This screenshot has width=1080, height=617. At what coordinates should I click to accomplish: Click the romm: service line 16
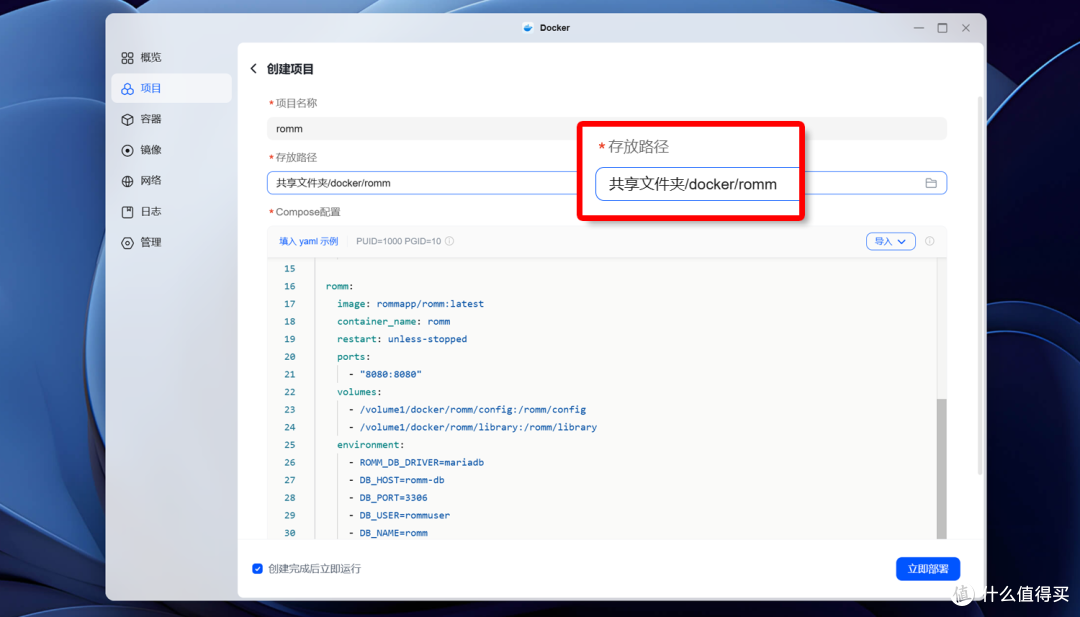pos(340,286)
